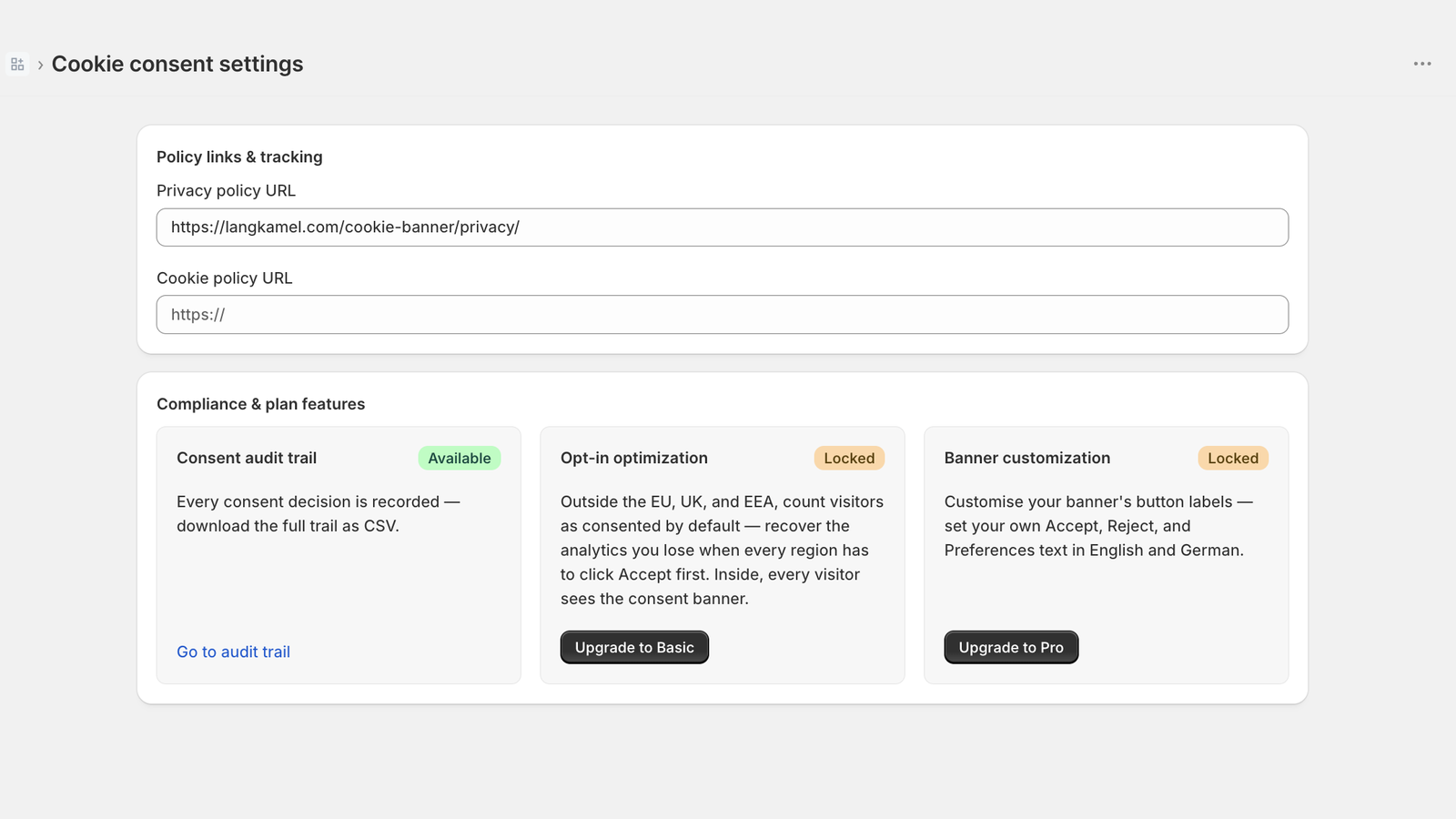1456x819 pixels.
Task: Click the breadcrumb chevron before the page title
Action: coord(40,65)
